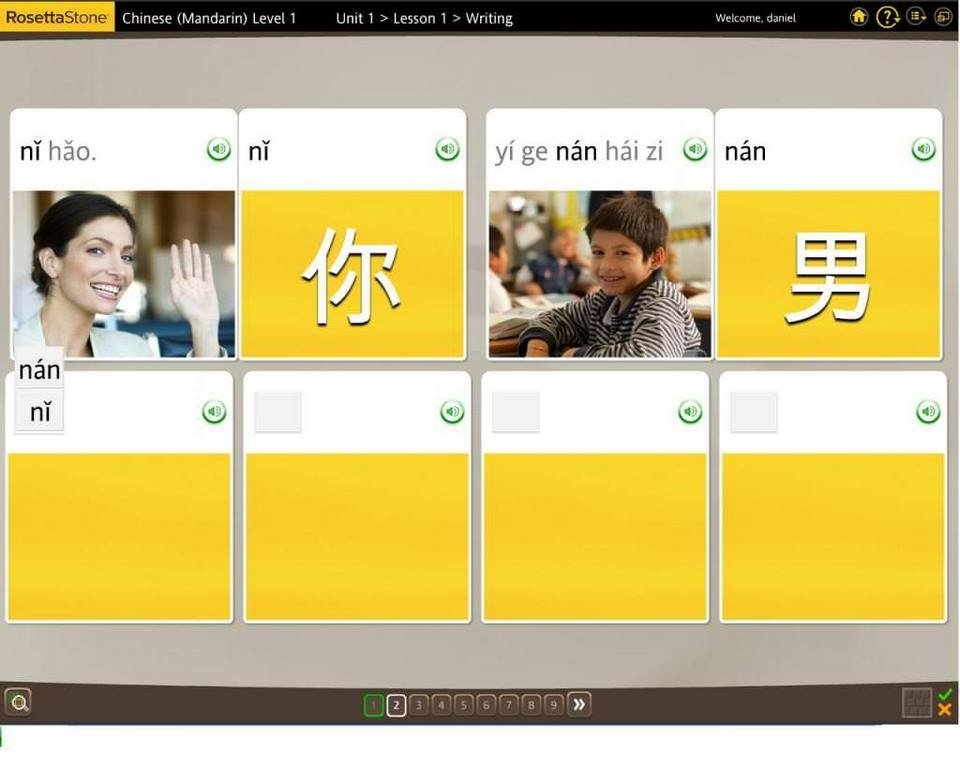Expand more pages with double-arrow button

point(578,704)
